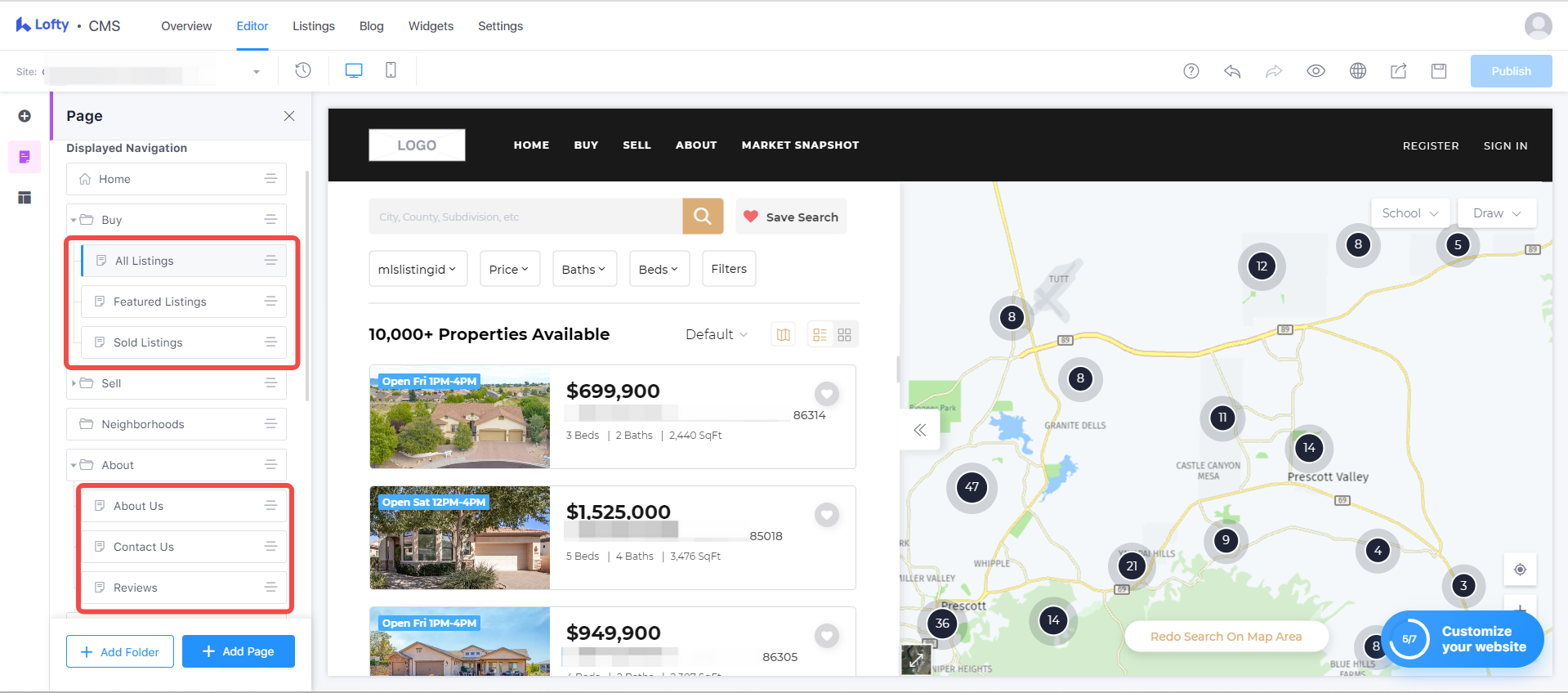The width and height of the screenshot is (1568, 693).
Task: Open the Draw map dropdown
Action: pos(1497,213)
